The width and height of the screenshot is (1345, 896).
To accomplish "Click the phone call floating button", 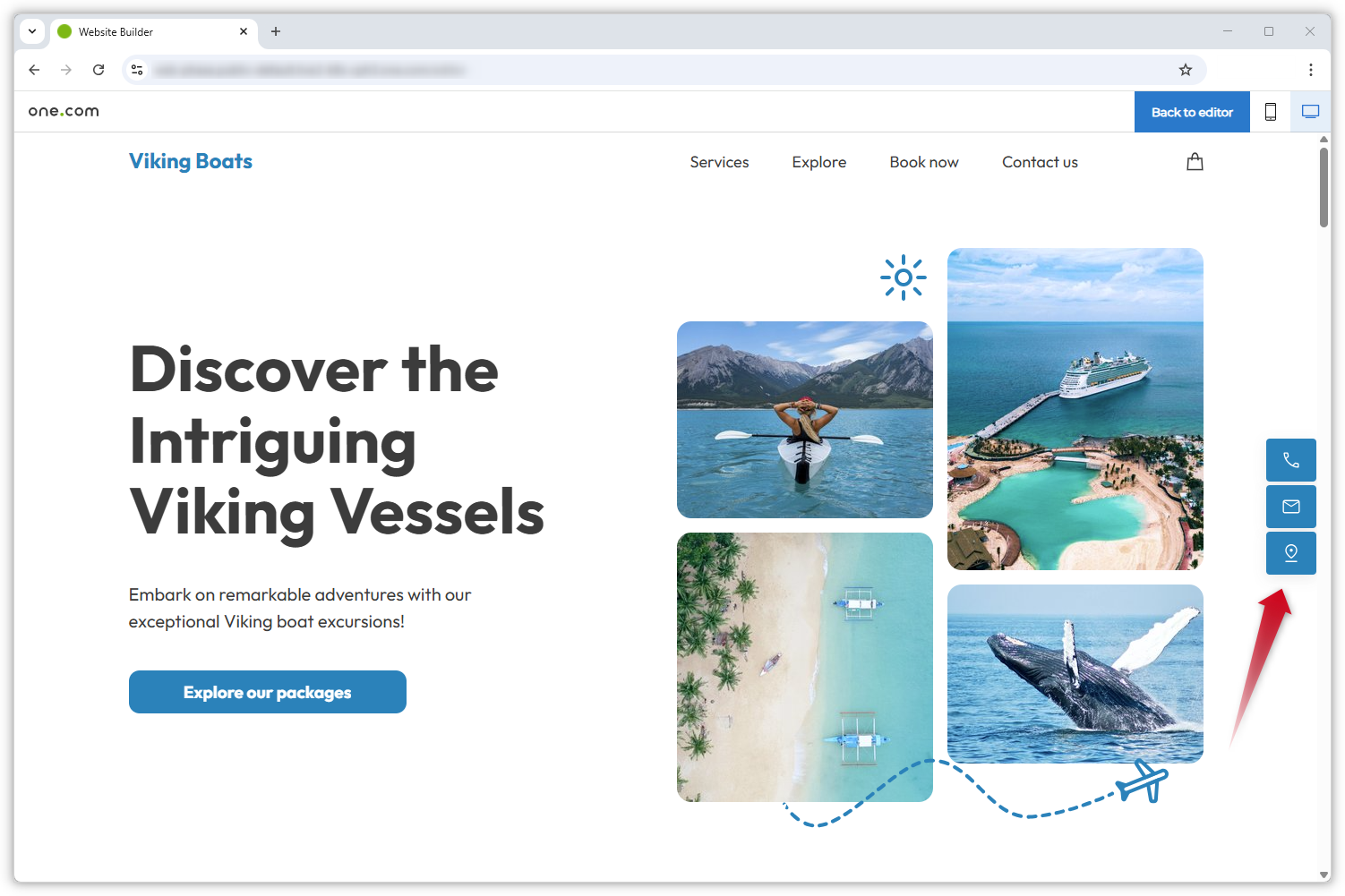I will [x=1290, y=460].
